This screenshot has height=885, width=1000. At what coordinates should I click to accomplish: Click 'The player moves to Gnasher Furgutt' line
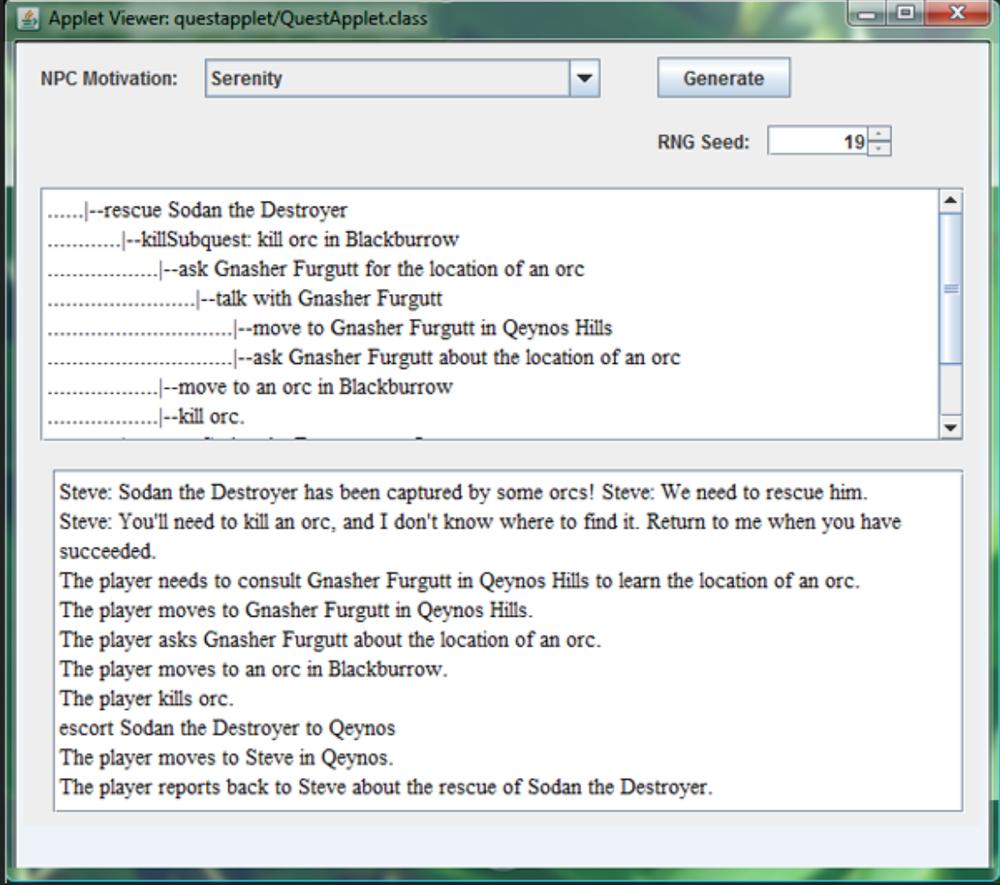coord(296,610)
